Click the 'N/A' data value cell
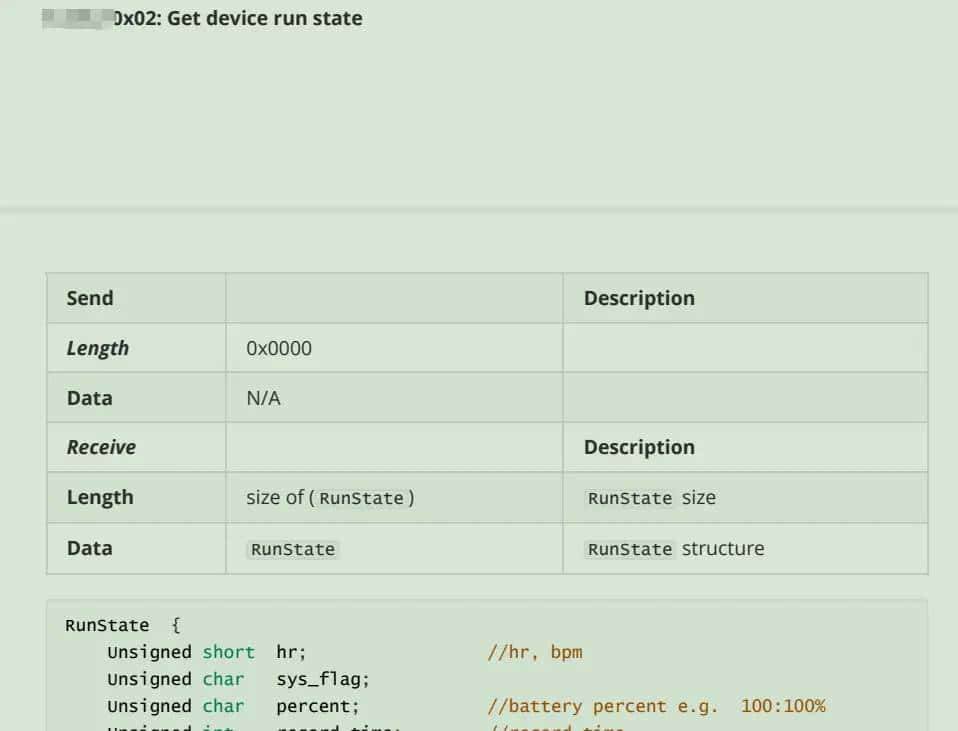 click(x=263, y=397)
